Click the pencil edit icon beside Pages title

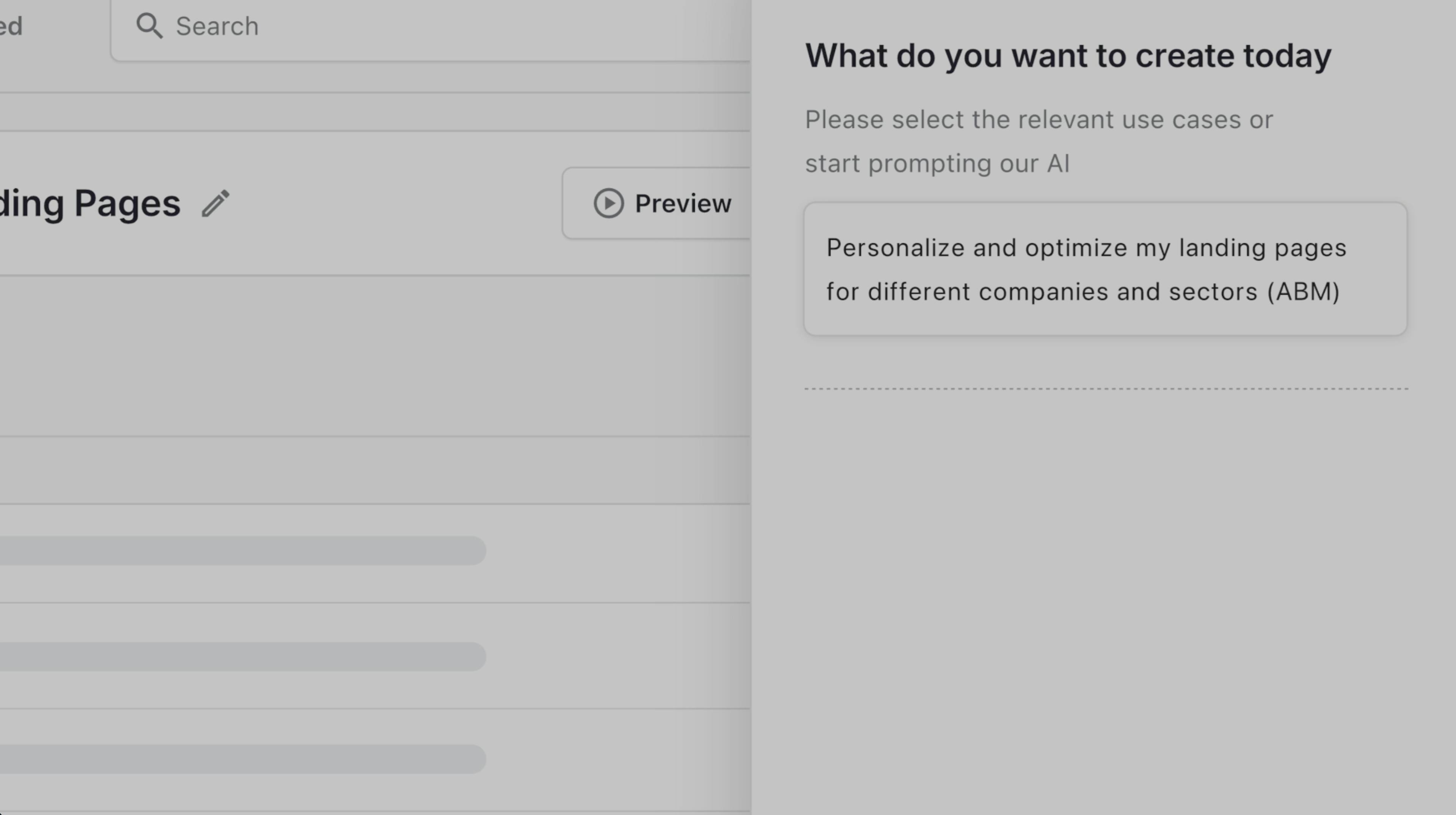(215, 204)
